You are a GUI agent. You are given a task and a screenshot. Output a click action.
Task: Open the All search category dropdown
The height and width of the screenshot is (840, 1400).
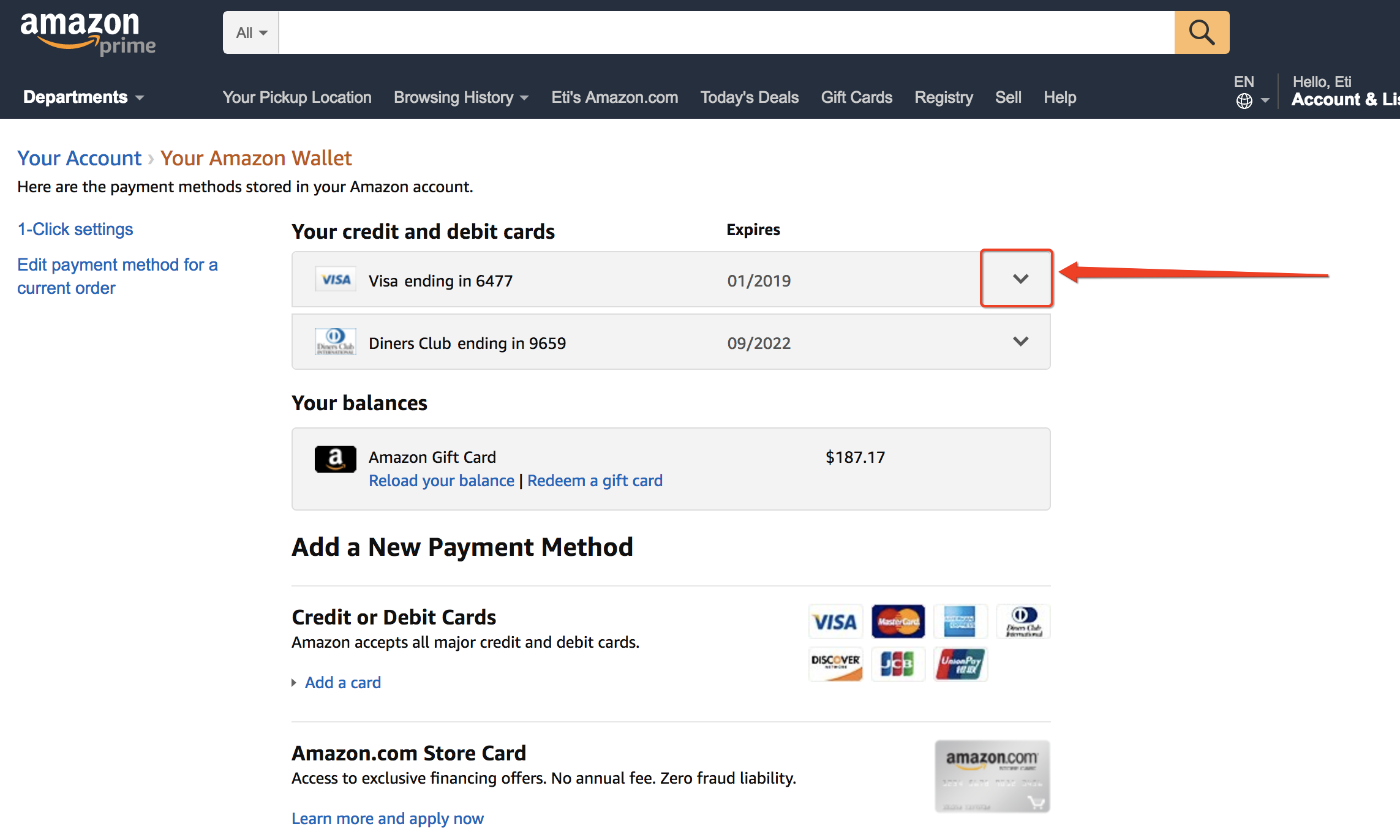click(251, 32)
